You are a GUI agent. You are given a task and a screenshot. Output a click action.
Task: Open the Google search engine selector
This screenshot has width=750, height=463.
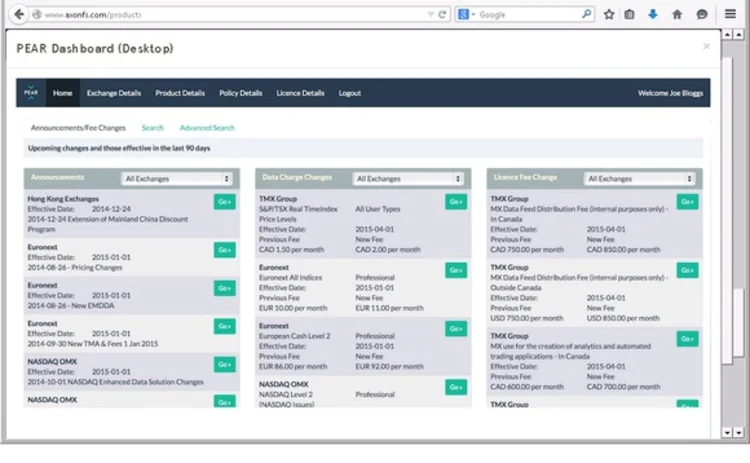[466, 14]
